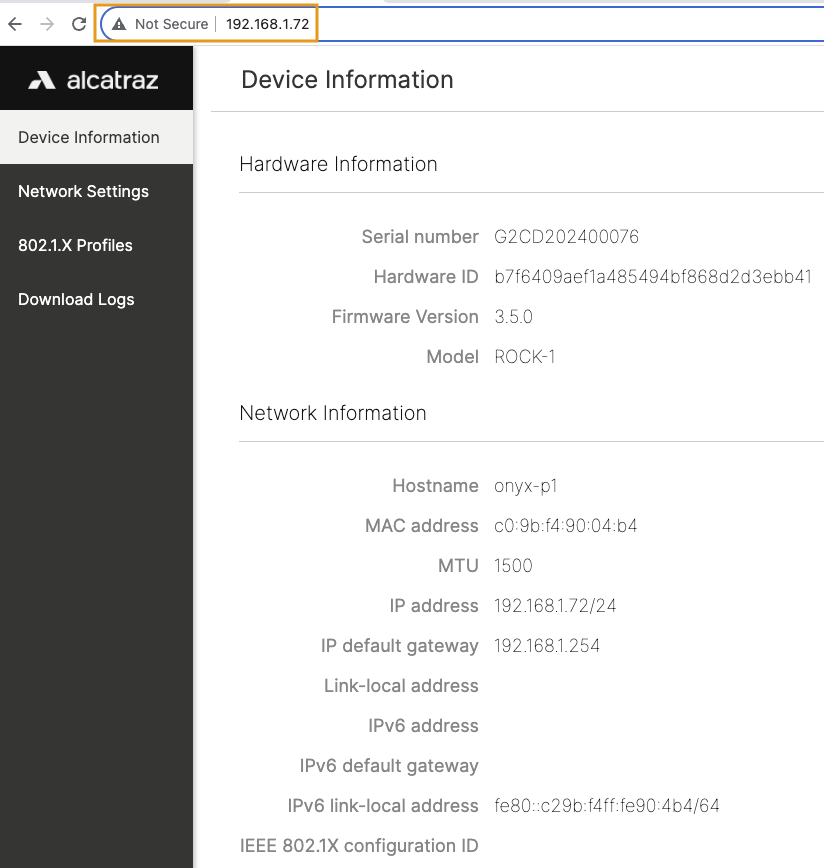Click the Hardware Information heading
The image size is (824, 868).
[x=338, y=163]
